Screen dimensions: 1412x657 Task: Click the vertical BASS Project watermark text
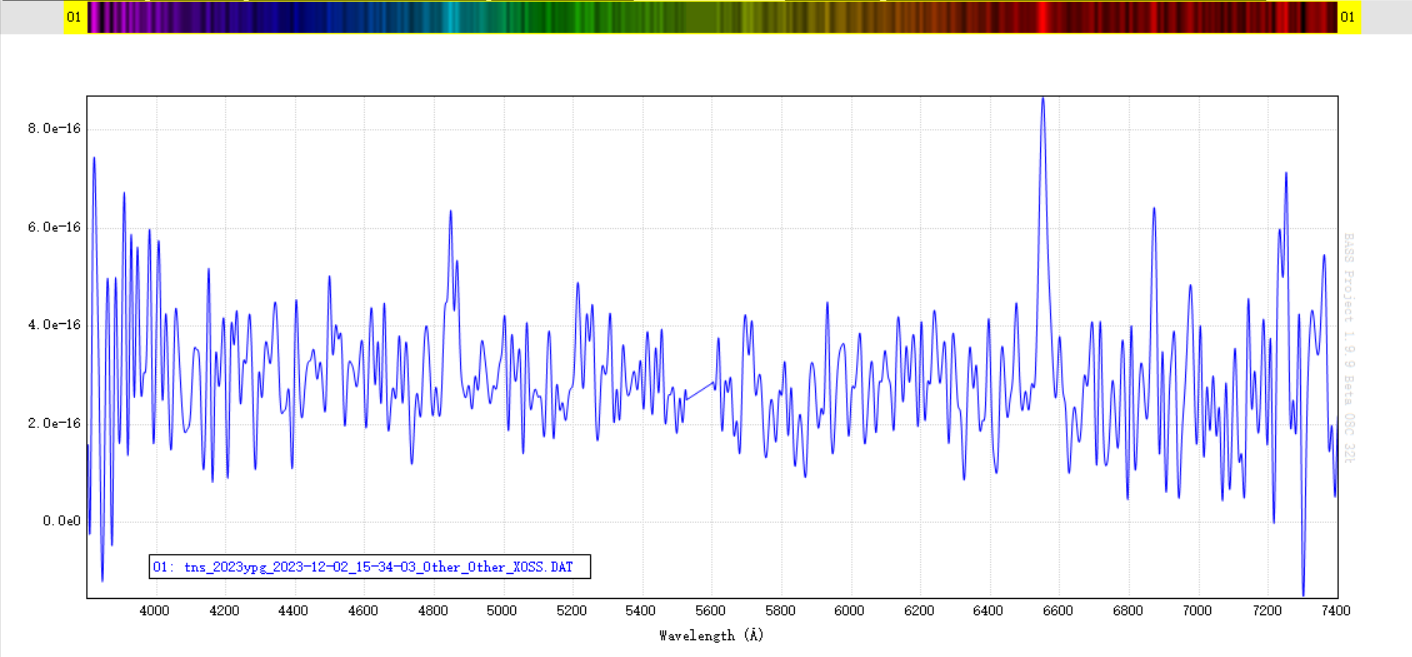tap(1348, 348)
